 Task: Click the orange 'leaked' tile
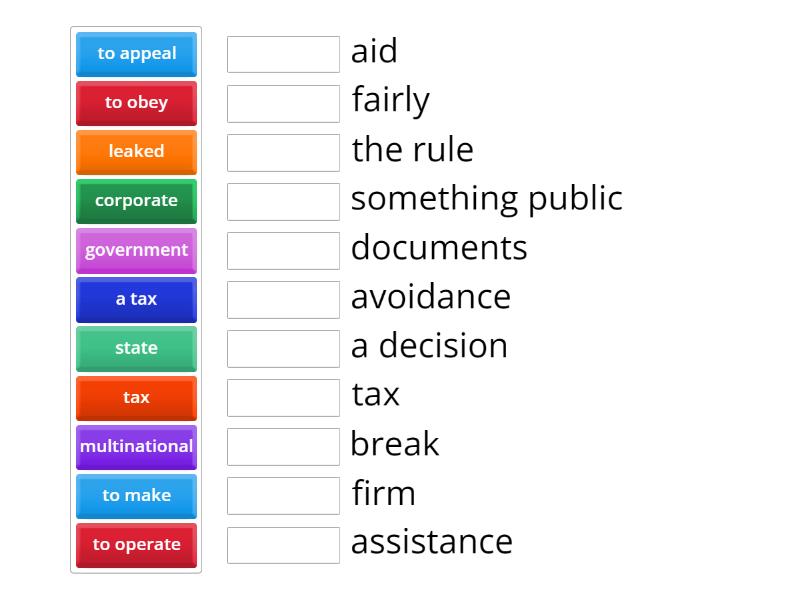pyautogui.click(x=136, y=152)
